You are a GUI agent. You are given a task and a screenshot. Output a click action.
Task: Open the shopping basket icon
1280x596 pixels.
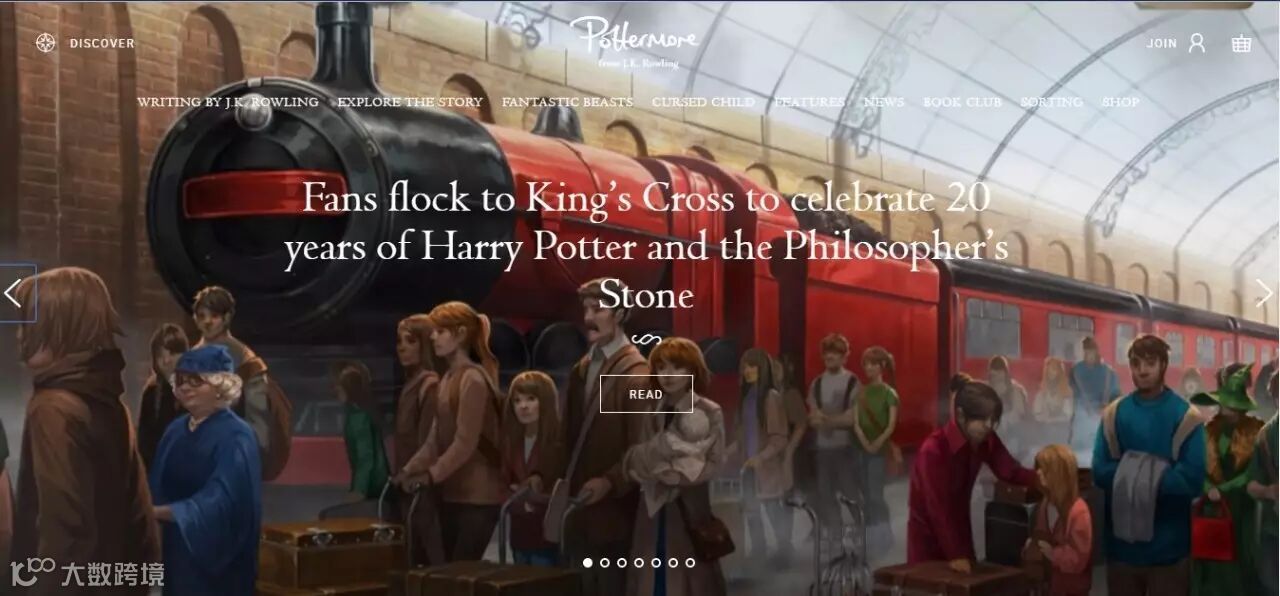(x=1241, y=43)
